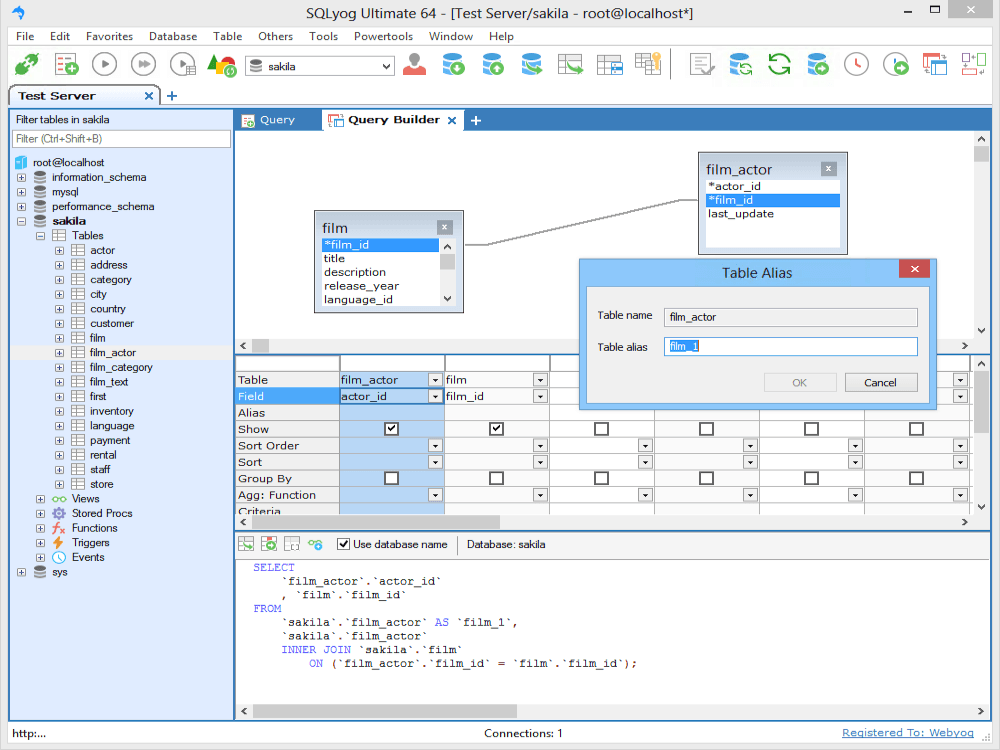Open the Field dropdown showing actor_id
The width and height of the screenshot is (1000, 750).
tap(434, 395)
